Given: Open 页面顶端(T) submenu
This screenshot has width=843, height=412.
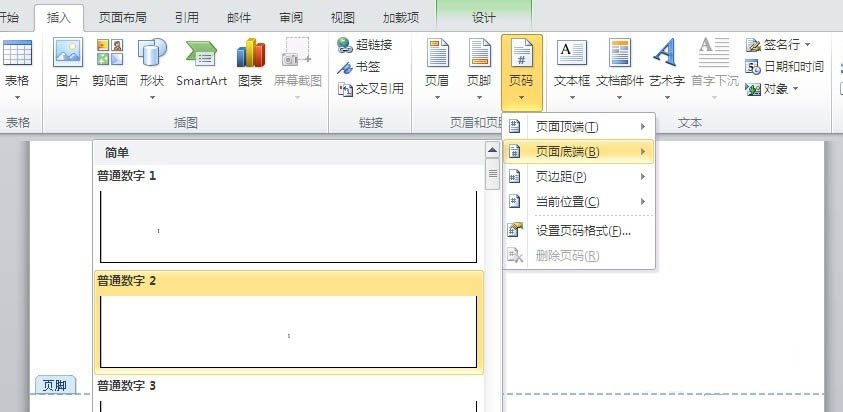Looking at the screenshot, I should click(x=578, y=127).
